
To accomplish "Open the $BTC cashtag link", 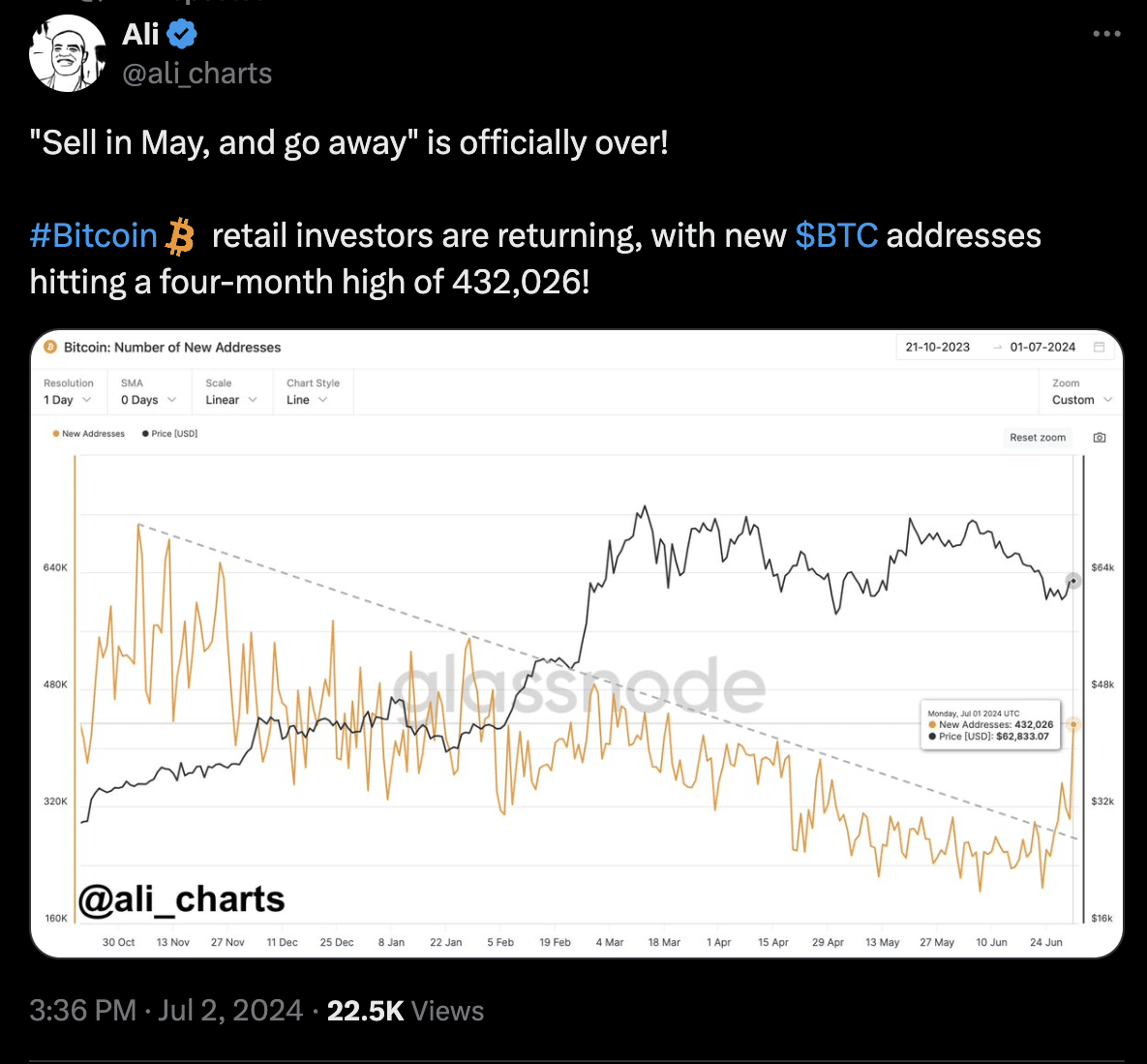I will coord(836,236).
